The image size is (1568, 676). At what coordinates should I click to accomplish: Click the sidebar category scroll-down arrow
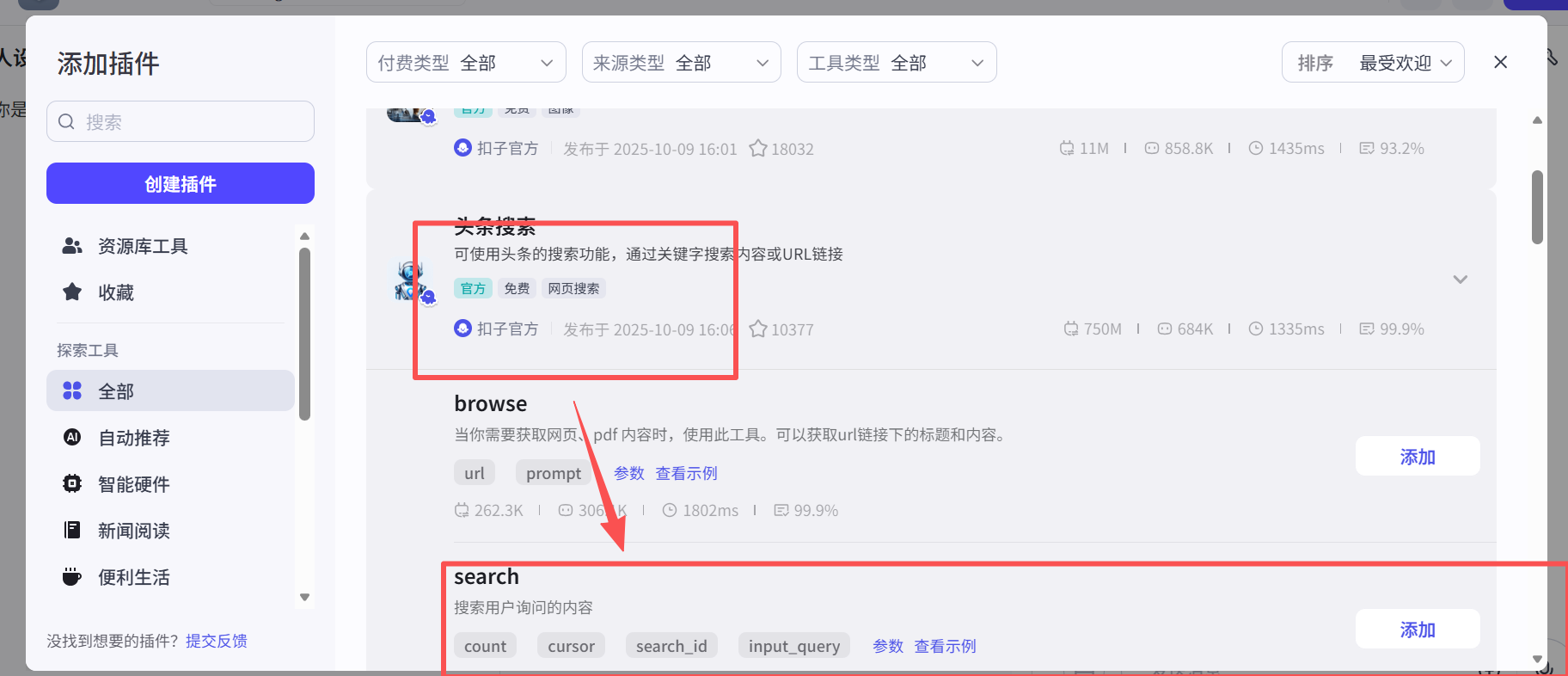304,597
